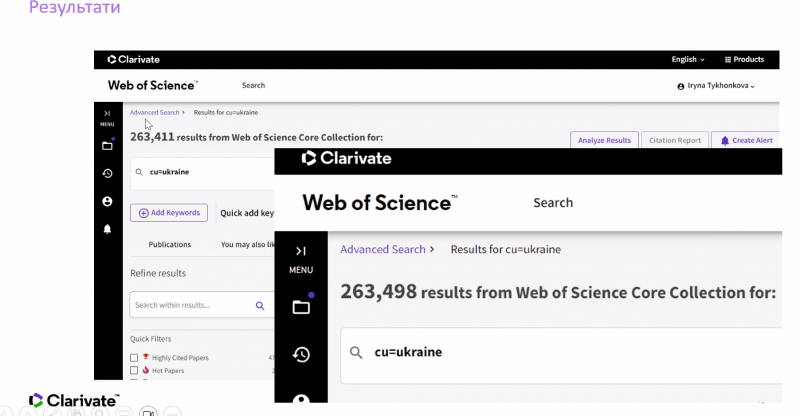
Task: Click the Highly Cited Papers trophy icon
Action: [x=145, y=357]
